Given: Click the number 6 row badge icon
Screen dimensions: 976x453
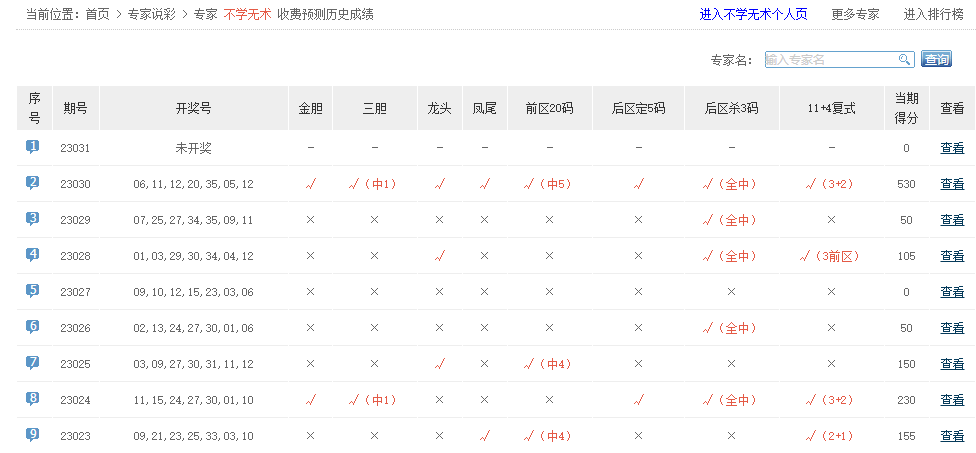Looking at the screenshot, I should pyautogui.click(x=33, y=327).
